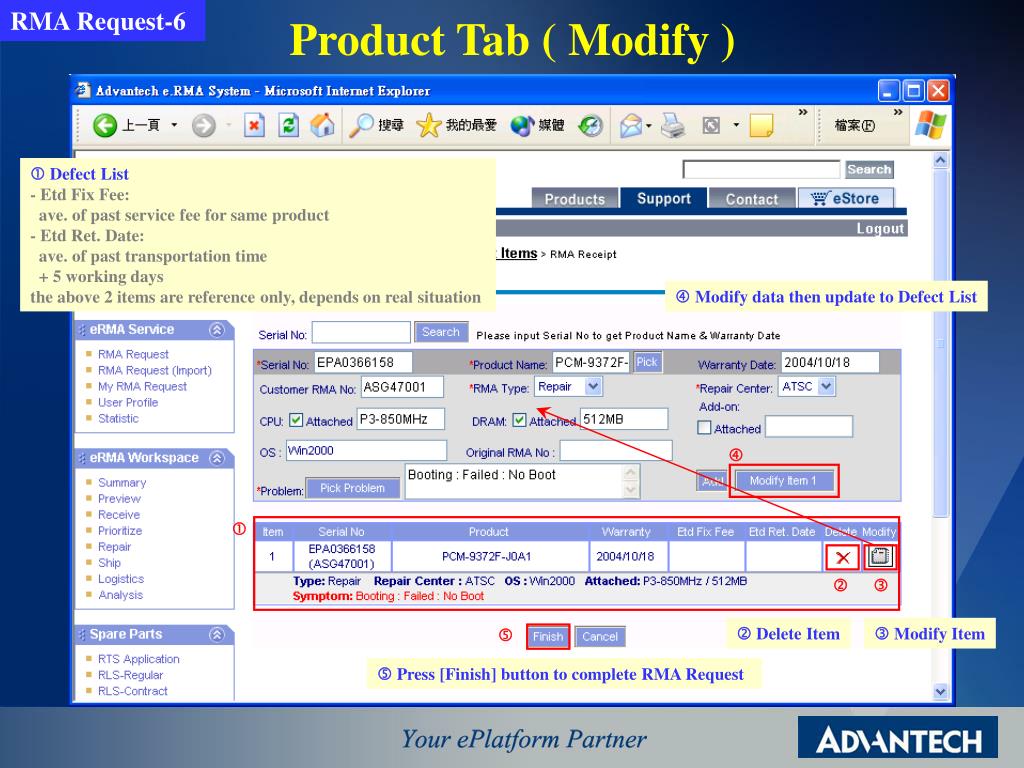
Task: Toggle the DRAM Attached checkbox
Action: tap(519, 420)
